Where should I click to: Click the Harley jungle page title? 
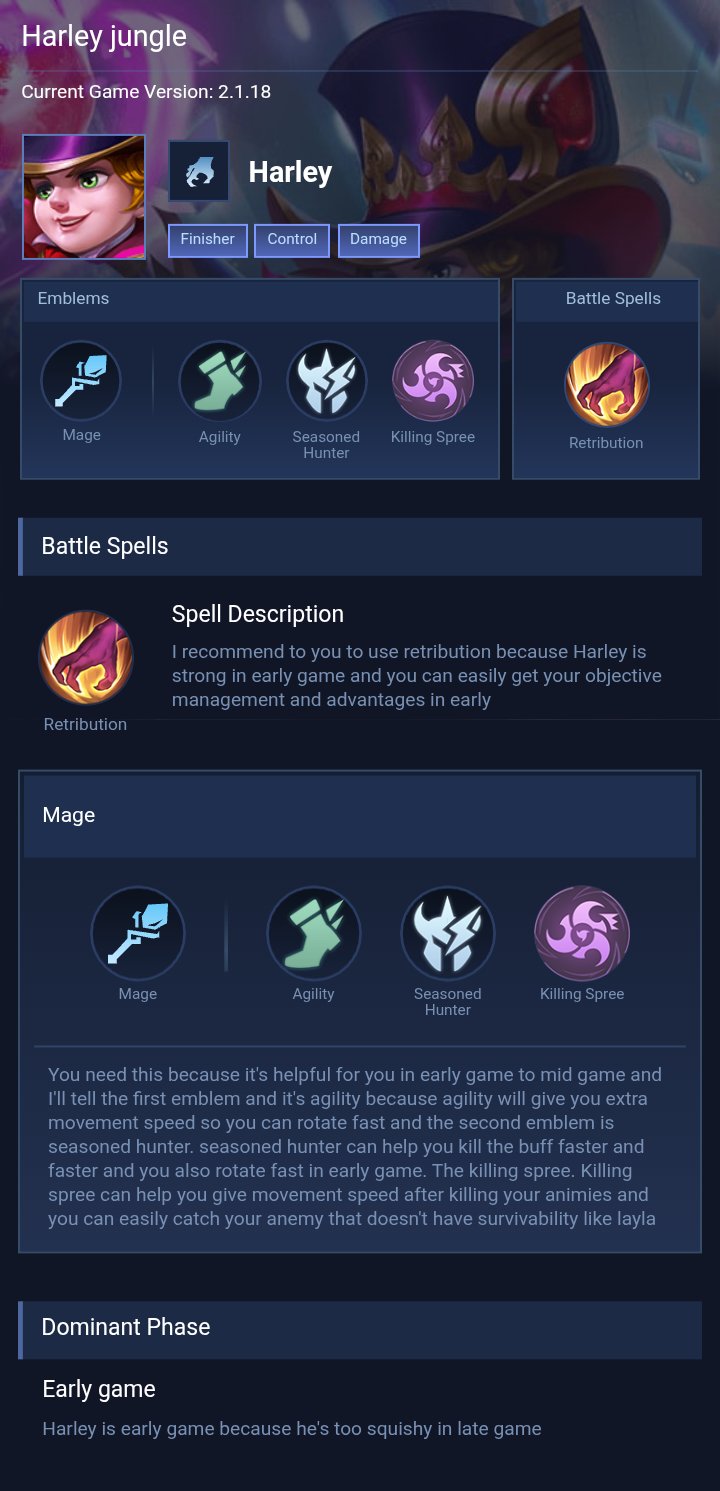tap(104, 37)
